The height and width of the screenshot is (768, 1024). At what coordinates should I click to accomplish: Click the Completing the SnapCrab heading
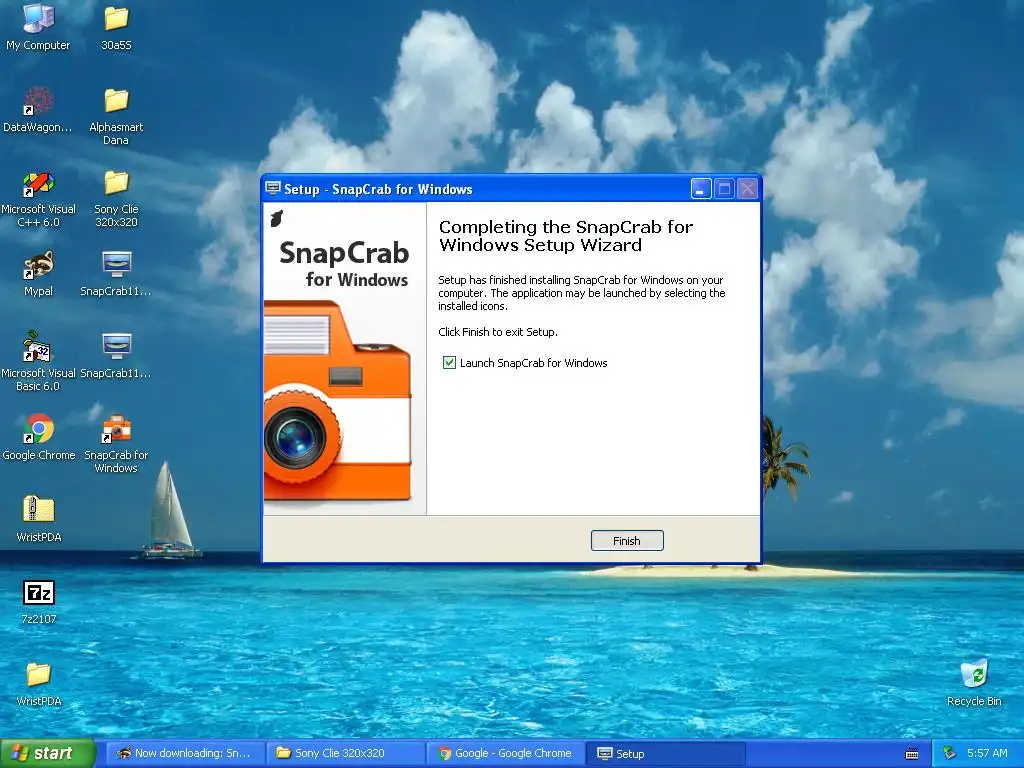tap(566, 236)
